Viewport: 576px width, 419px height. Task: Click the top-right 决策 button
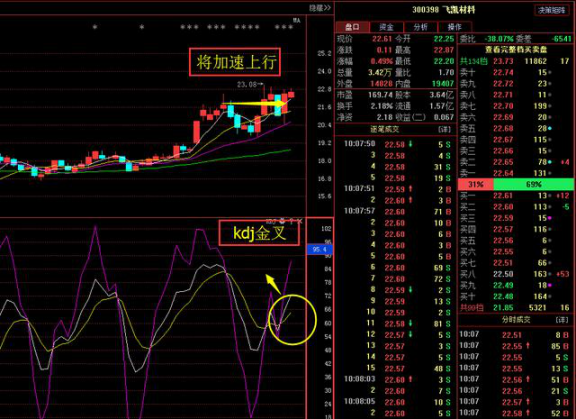pyautogui.click(x=552, y=10)
